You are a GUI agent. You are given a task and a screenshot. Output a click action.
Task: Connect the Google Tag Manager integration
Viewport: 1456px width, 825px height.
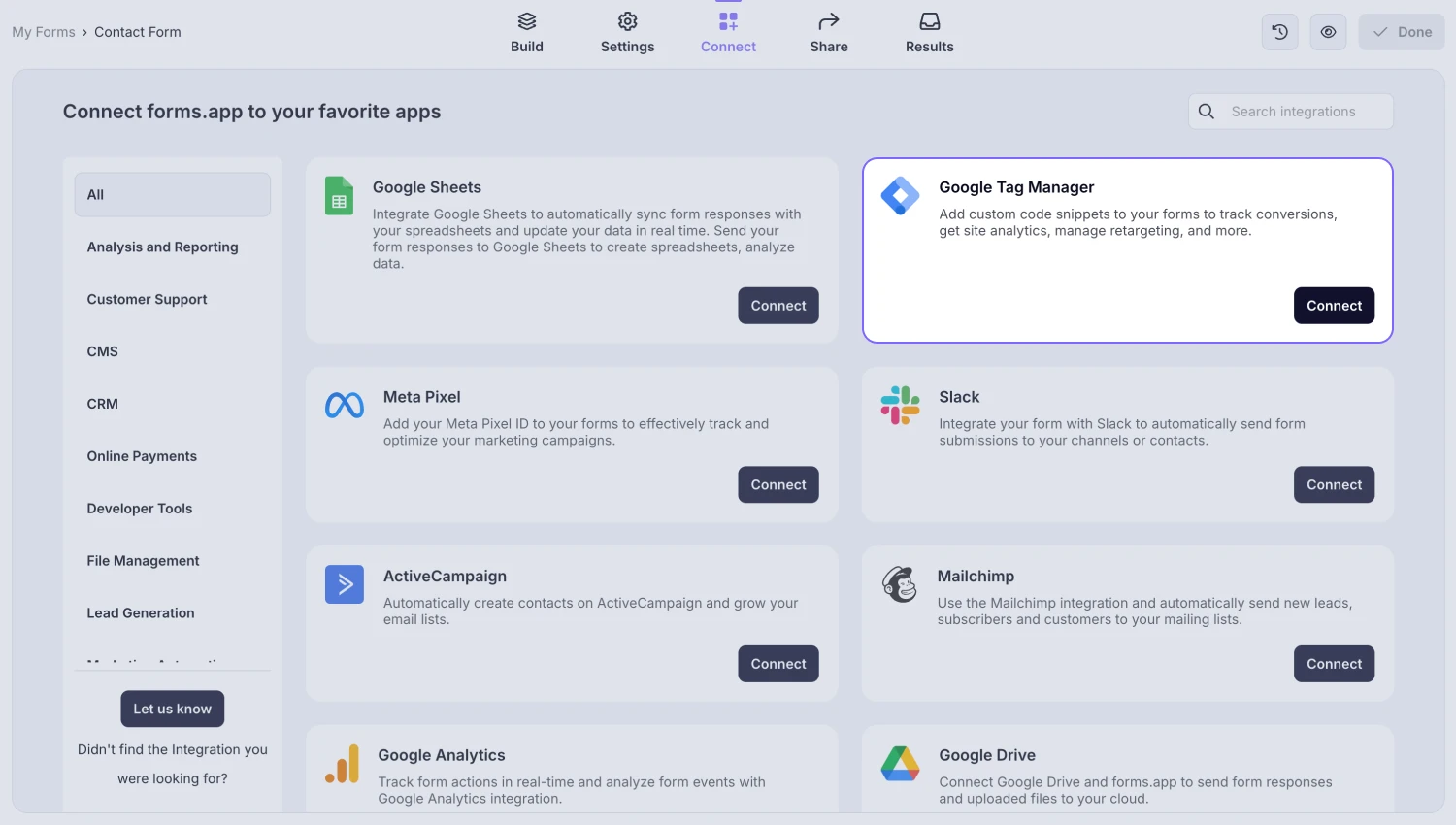point(1334,305)
